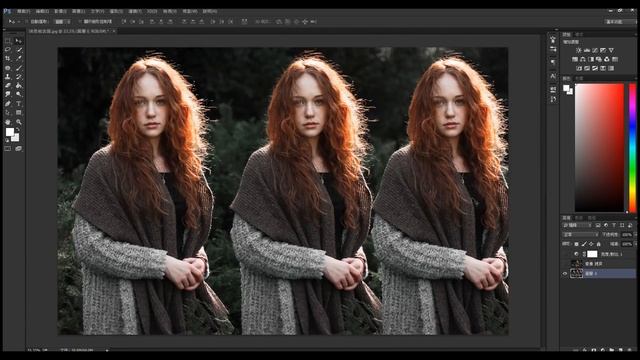Select the Clone Stamp tool
This screenshot has height=360, width=640.
pos(8,77)
